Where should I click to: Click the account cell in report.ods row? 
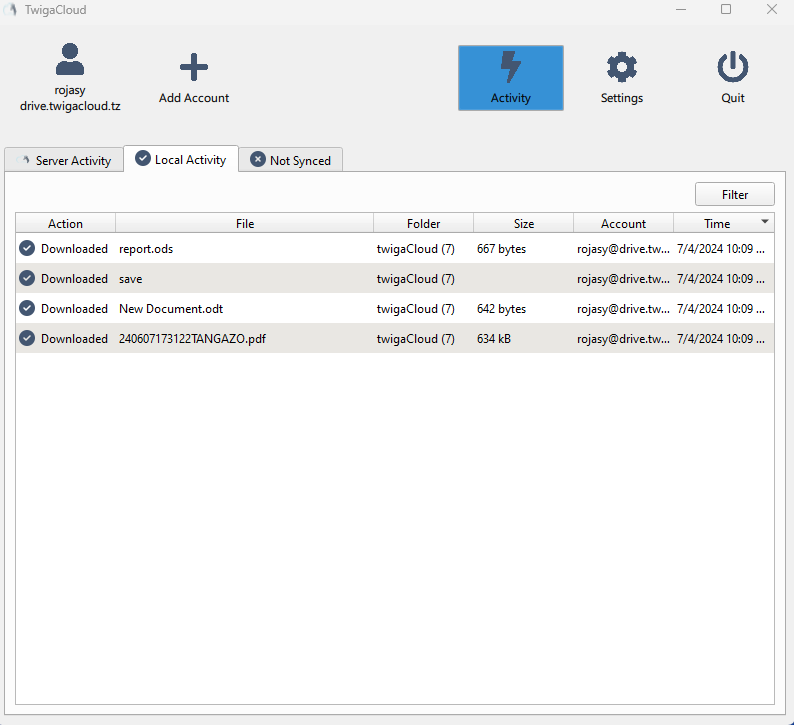click(x=623, y=249)
